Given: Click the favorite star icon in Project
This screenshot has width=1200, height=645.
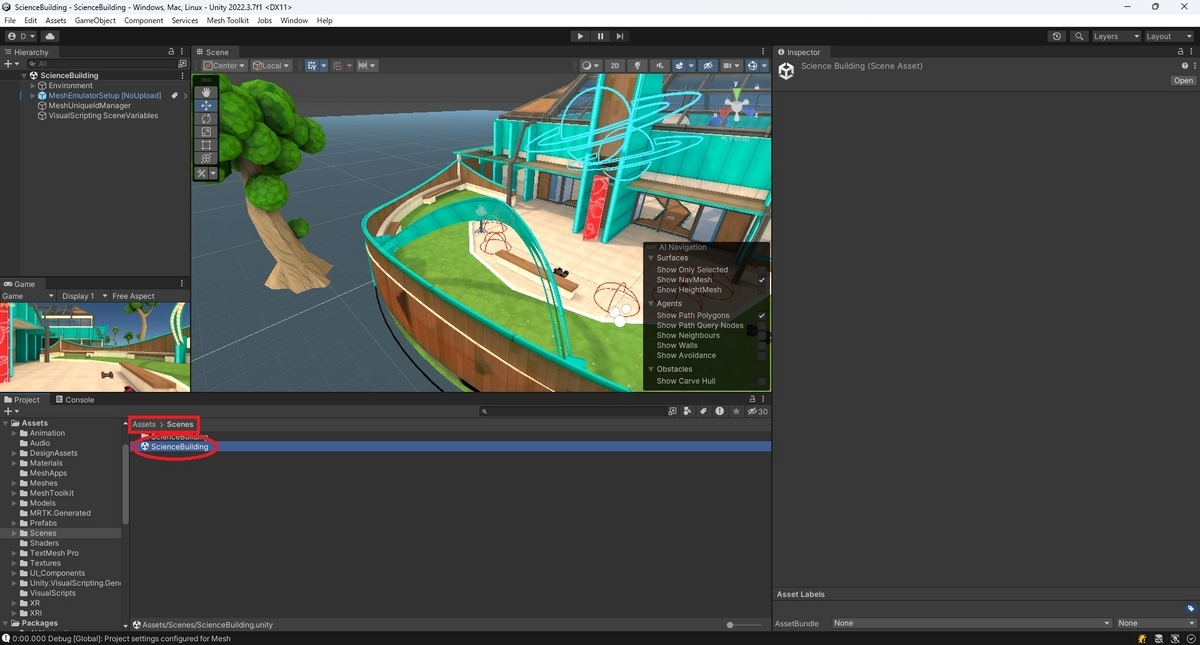Looking at the screenshot, I should click(736, 411).
